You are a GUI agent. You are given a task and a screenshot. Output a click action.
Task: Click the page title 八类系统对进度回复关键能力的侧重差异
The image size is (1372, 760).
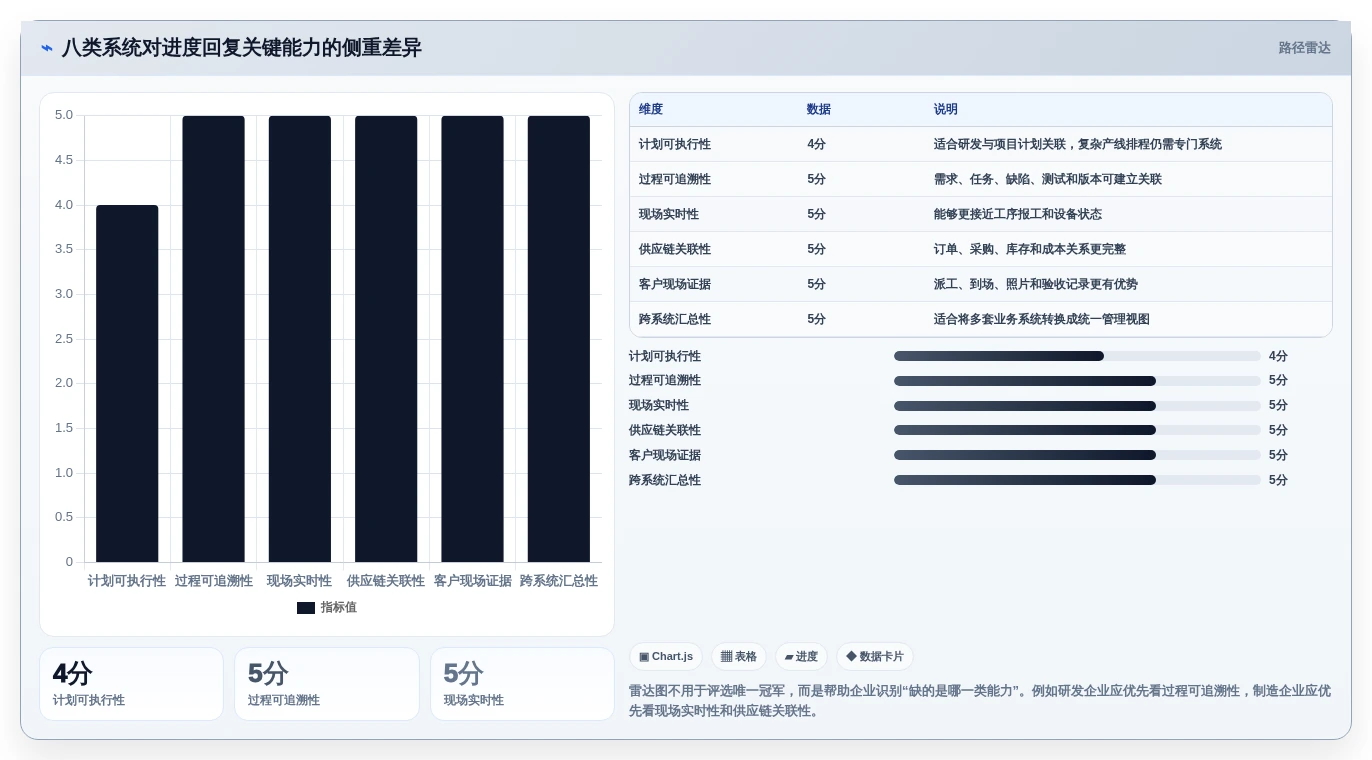(x=242, y=48)
